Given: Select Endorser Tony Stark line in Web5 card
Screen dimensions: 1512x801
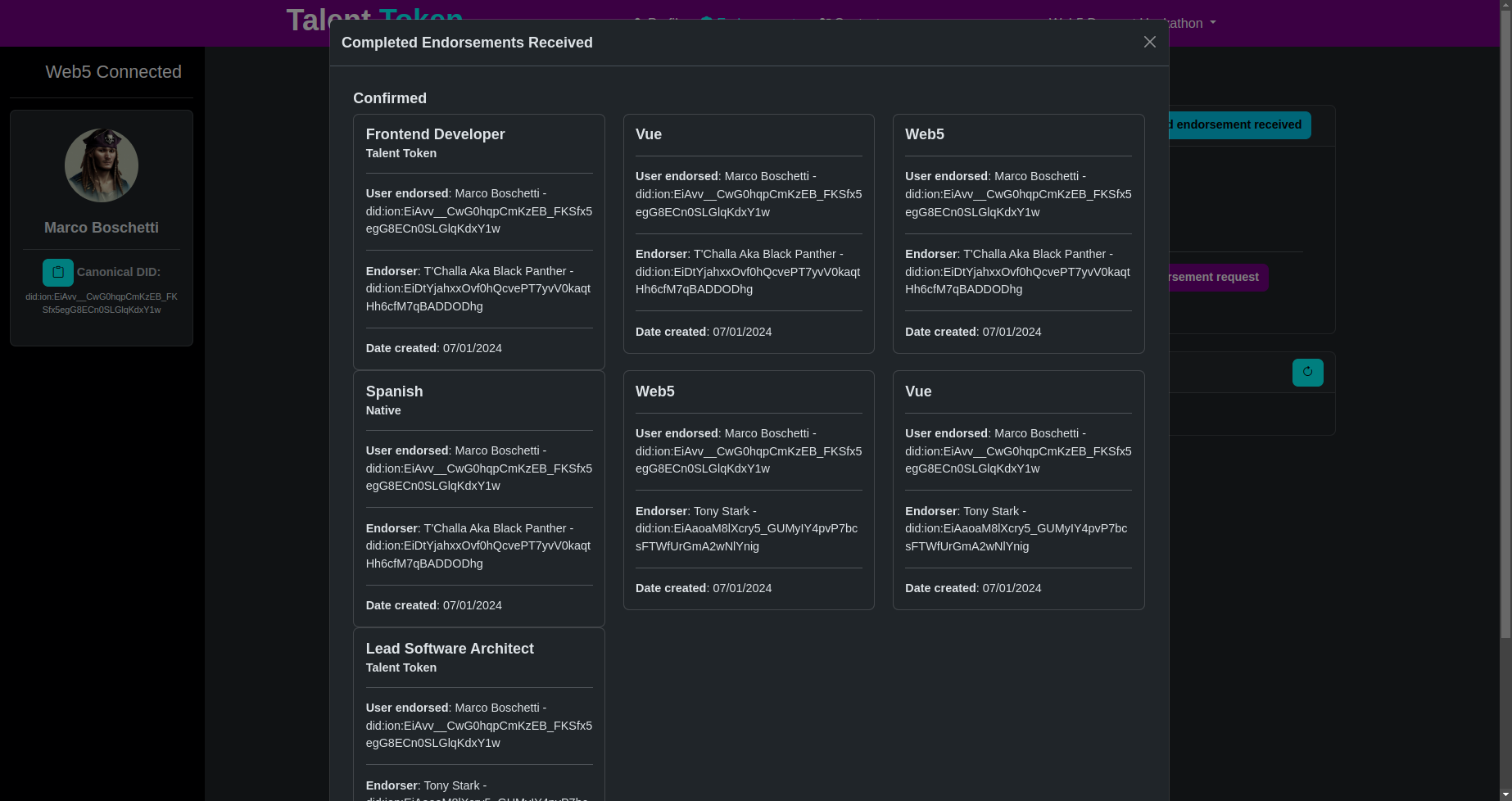Looking at the screenshot, I should pyautogui.click(x=747, y=529).
